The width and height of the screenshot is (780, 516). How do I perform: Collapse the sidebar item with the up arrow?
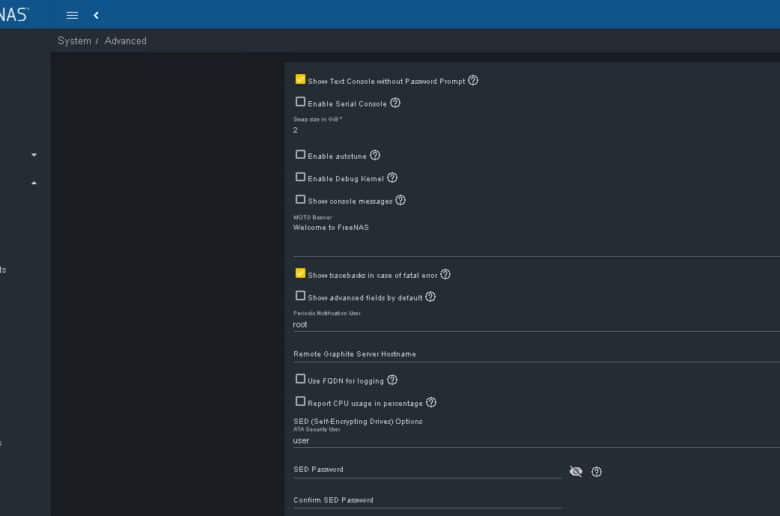click(x=34, y=183)
